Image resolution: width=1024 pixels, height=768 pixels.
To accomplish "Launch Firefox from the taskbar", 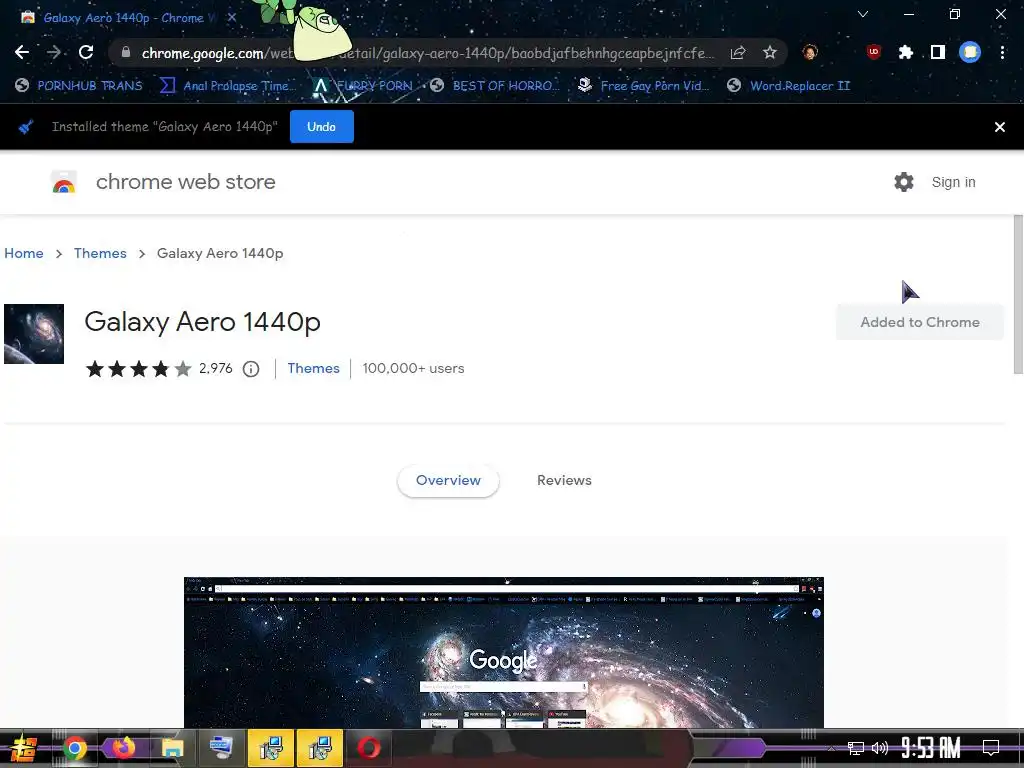I will pos(123,748).
